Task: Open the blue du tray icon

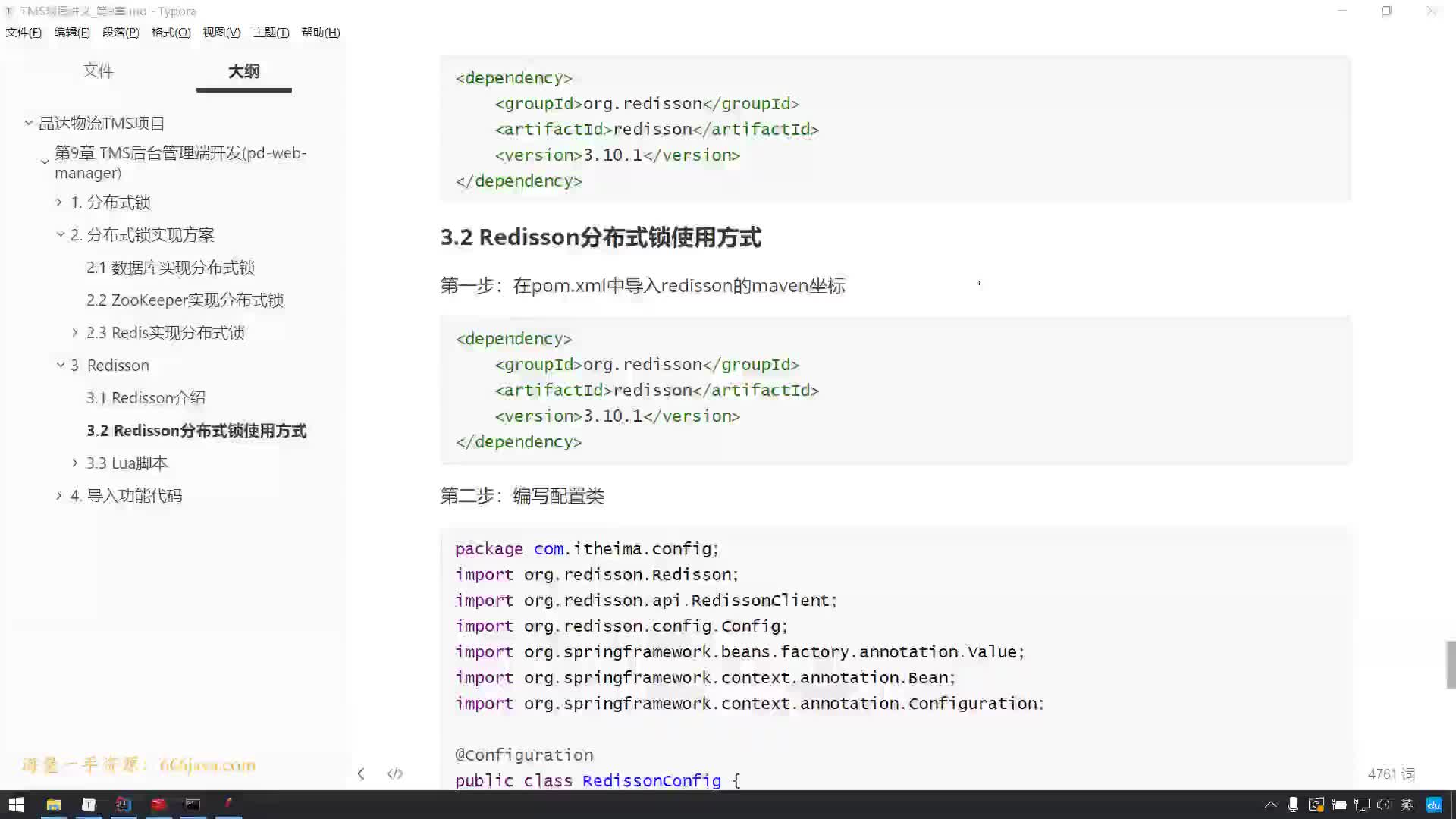Action: click(1433, 805)
